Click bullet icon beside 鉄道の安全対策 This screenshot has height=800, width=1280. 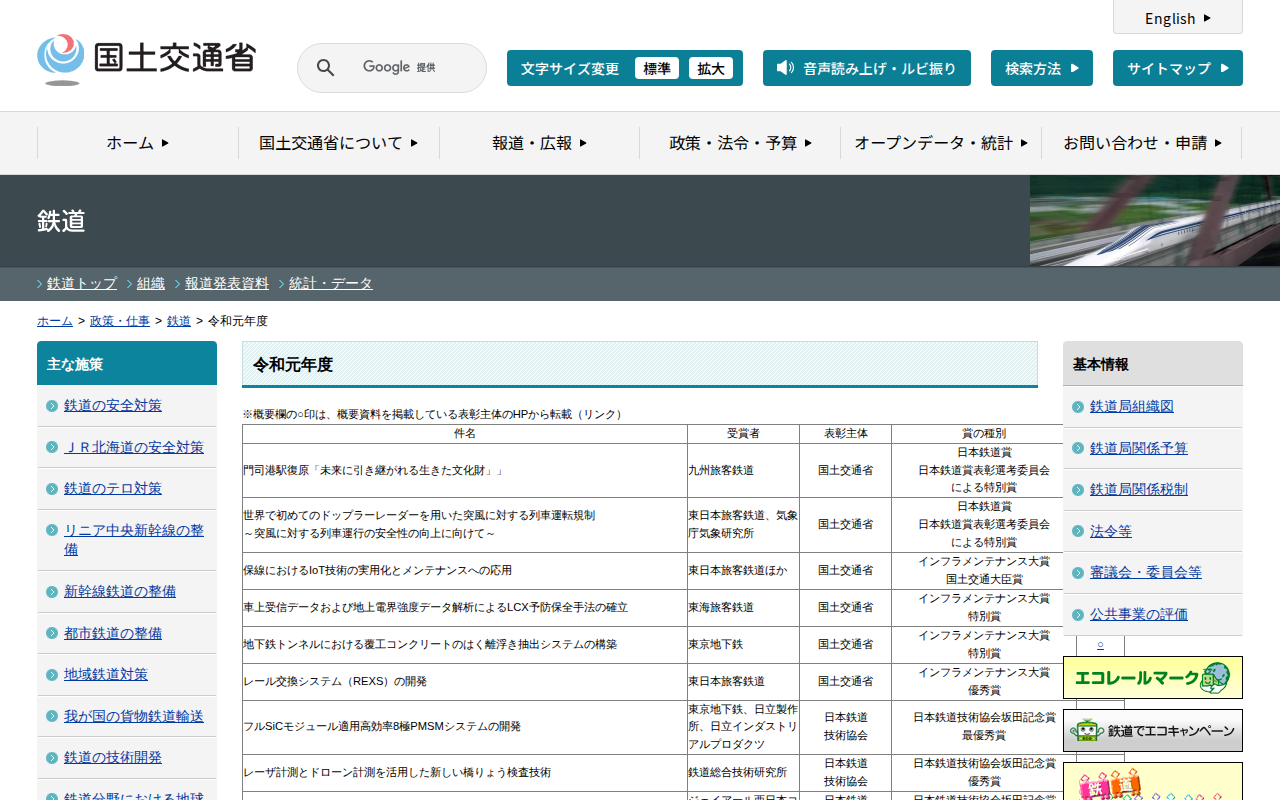click(52, 406)
